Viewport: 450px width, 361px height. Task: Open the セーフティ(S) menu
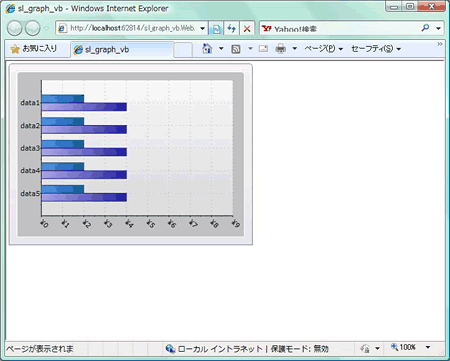pos(376,49)
